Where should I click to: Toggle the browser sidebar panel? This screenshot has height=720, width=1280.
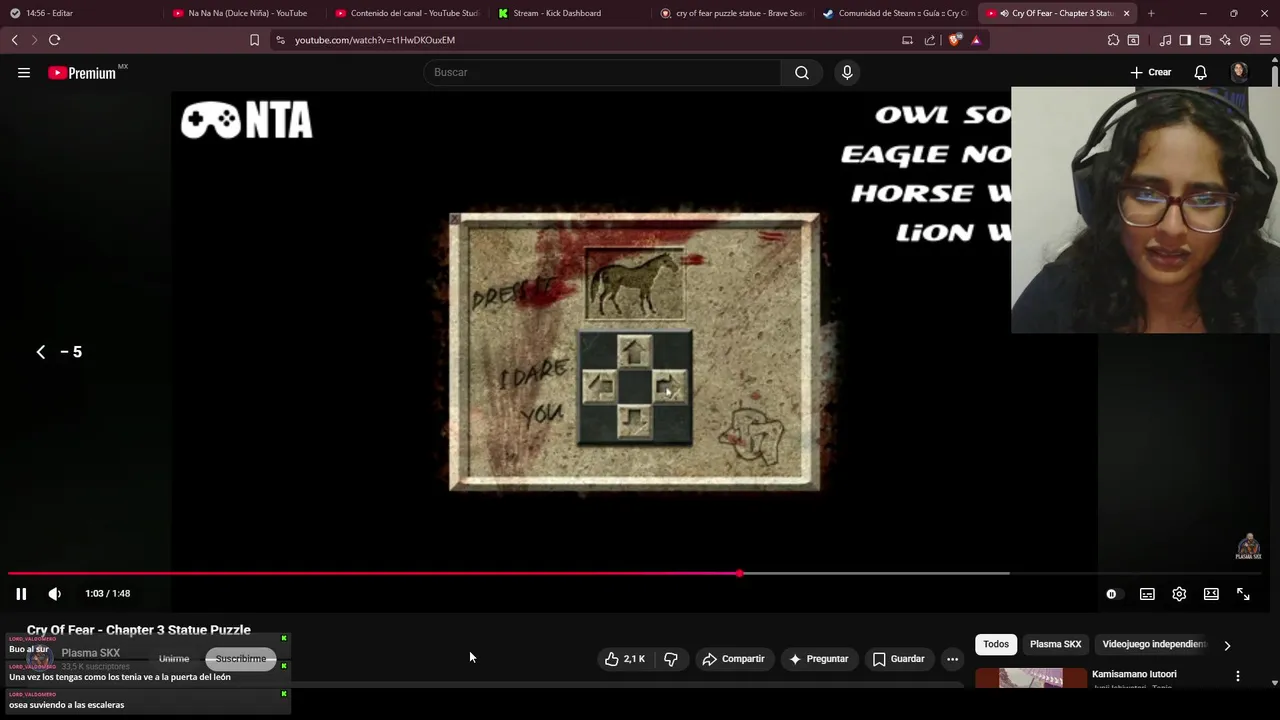pos(1185,40)
